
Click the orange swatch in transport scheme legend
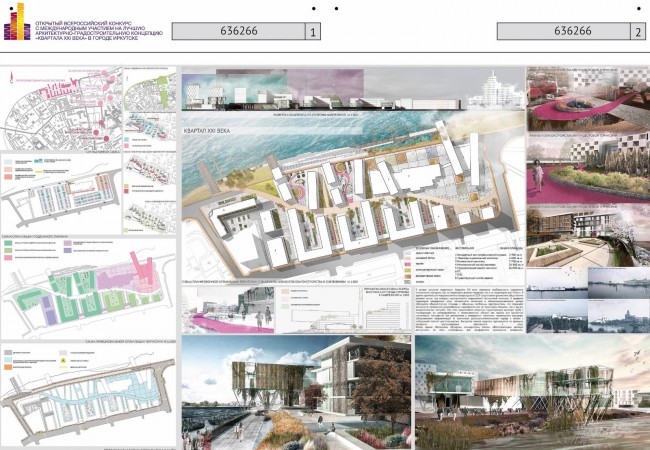[x=8, y=367]
